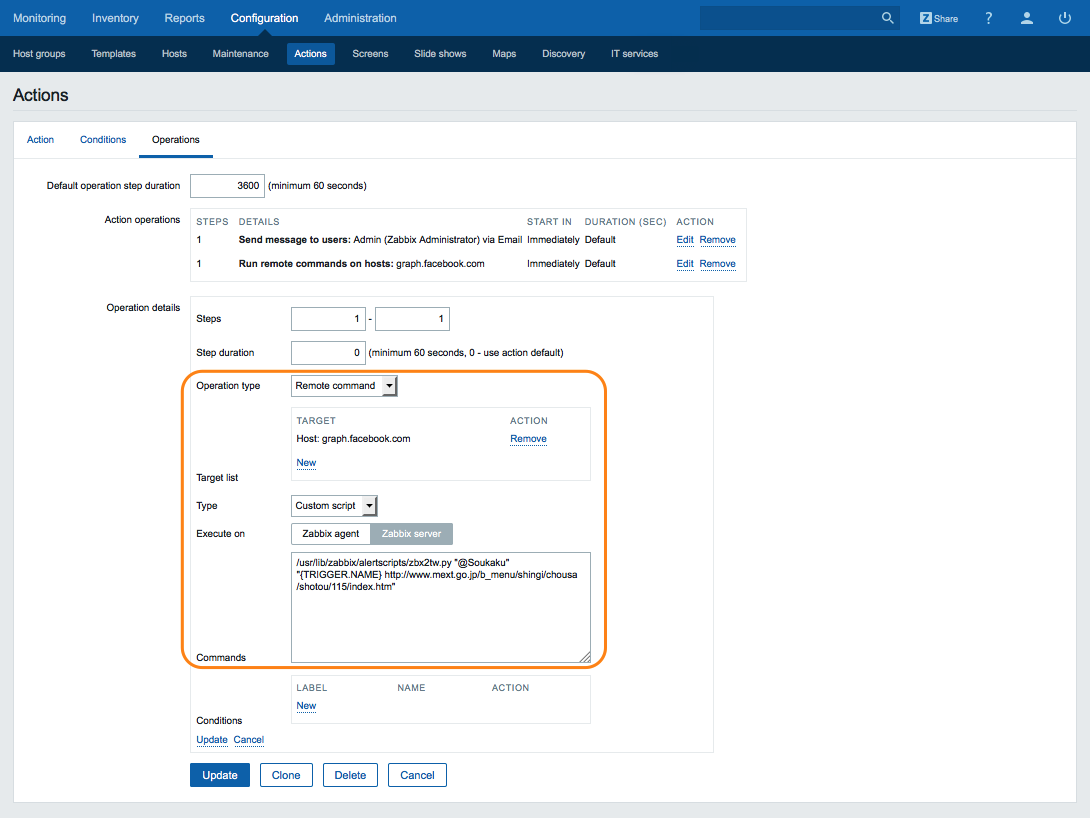Go to IT services submenu
This screenshot has width=1090, height=818.
(x=634, y=54)
